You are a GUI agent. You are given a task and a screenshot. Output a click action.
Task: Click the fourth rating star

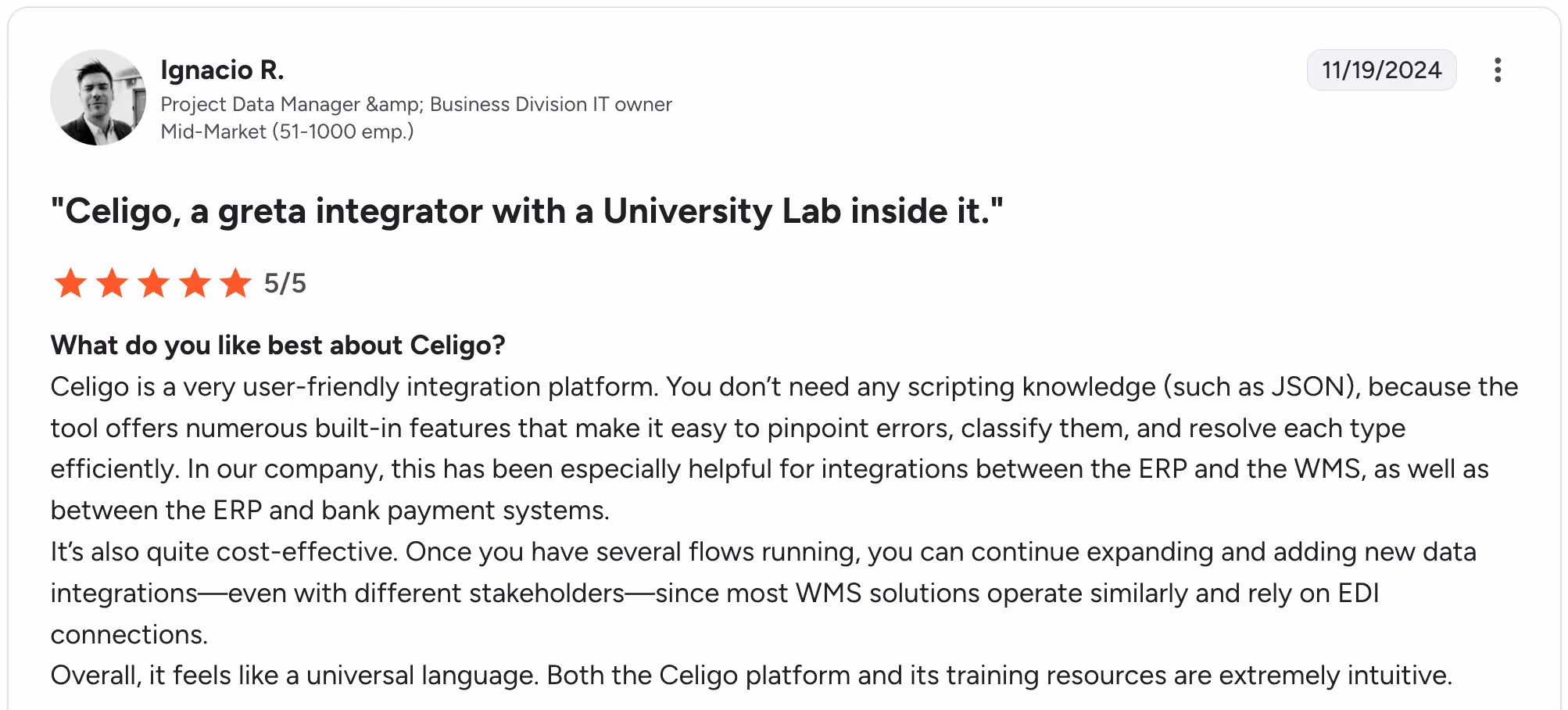tap(195, 283)
